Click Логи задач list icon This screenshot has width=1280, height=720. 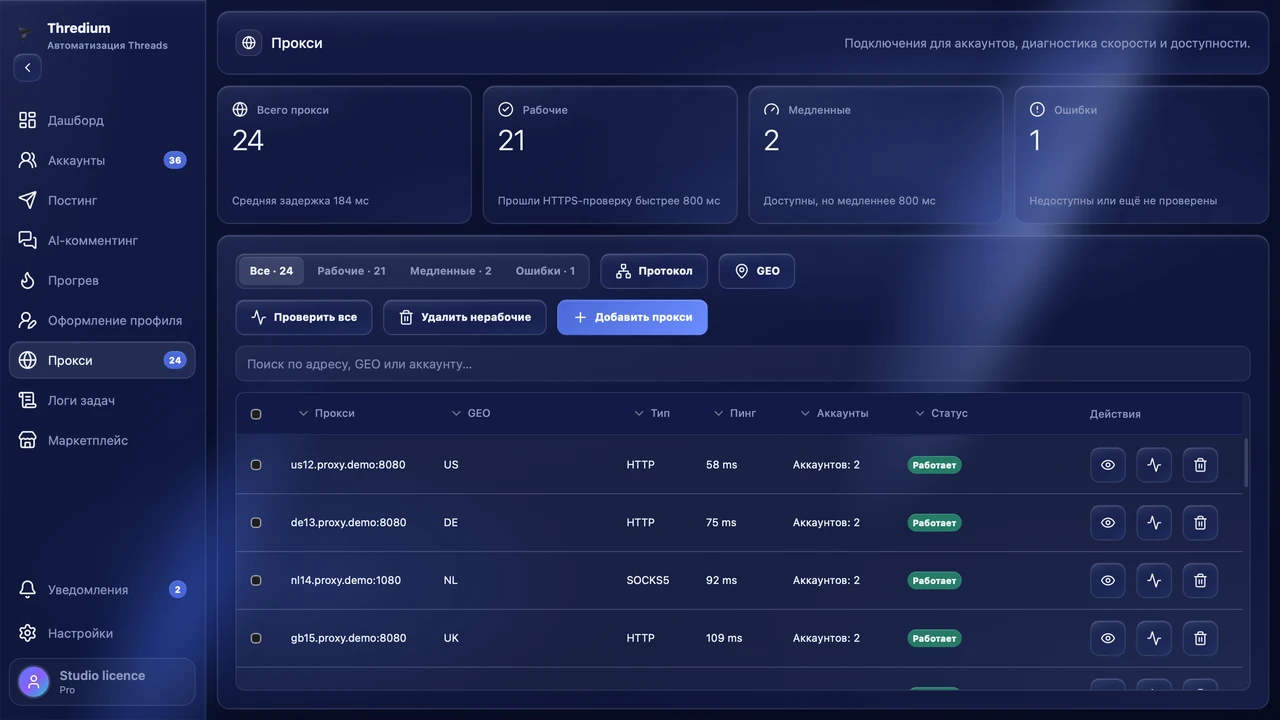[28, 400]
